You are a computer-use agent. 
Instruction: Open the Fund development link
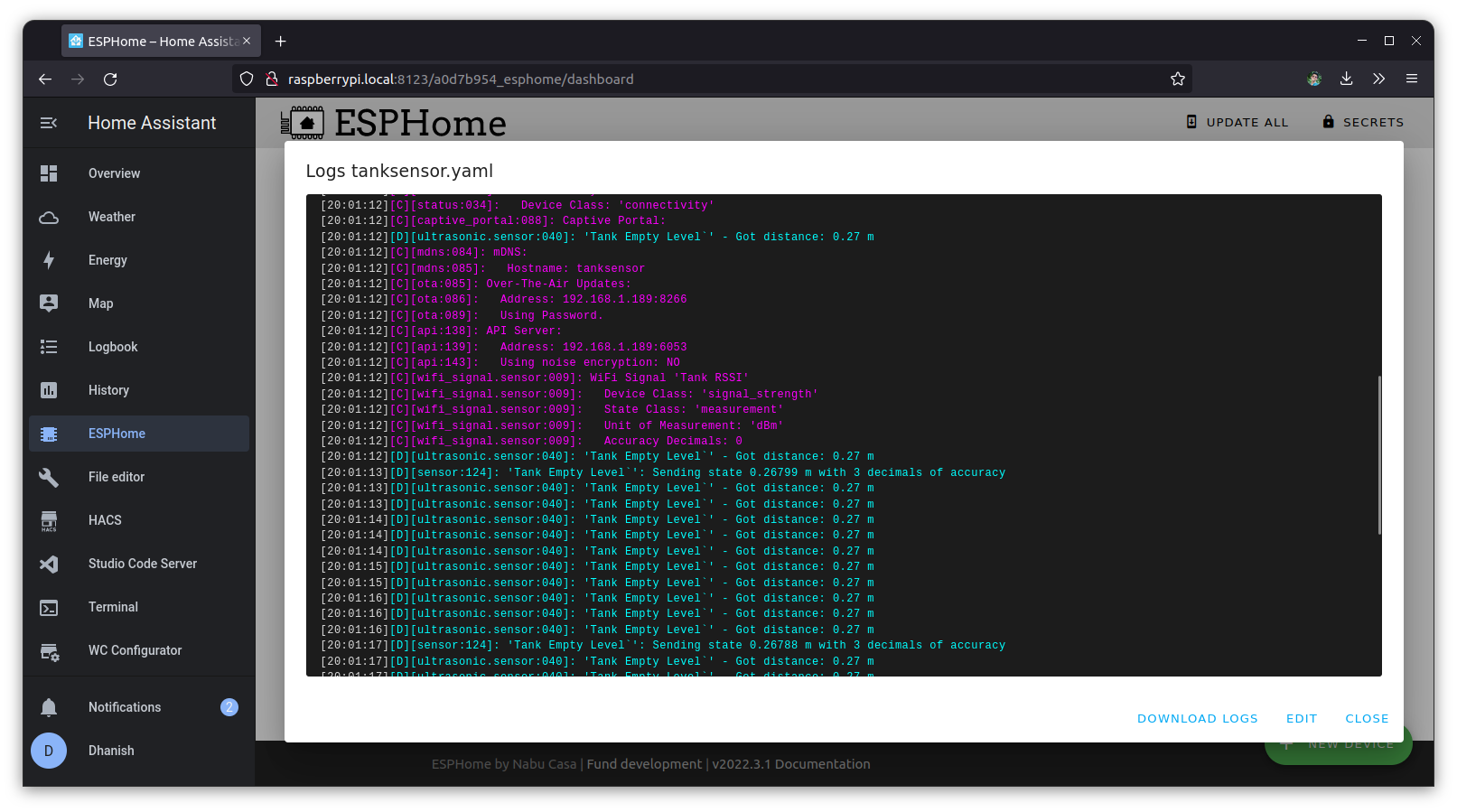[644, 764]
